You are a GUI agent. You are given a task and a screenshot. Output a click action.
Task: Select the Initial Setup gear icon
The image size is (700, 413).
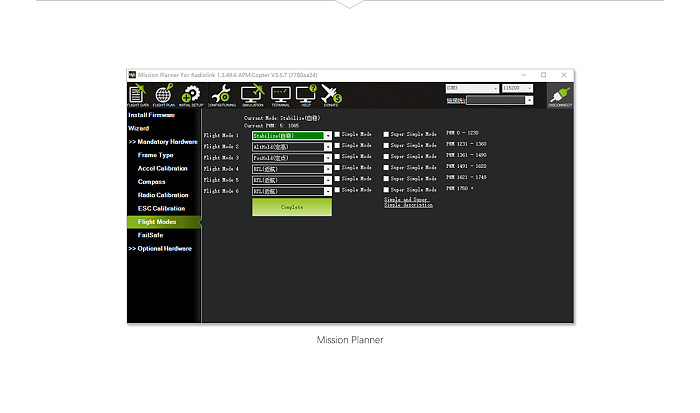coord(191,95)
